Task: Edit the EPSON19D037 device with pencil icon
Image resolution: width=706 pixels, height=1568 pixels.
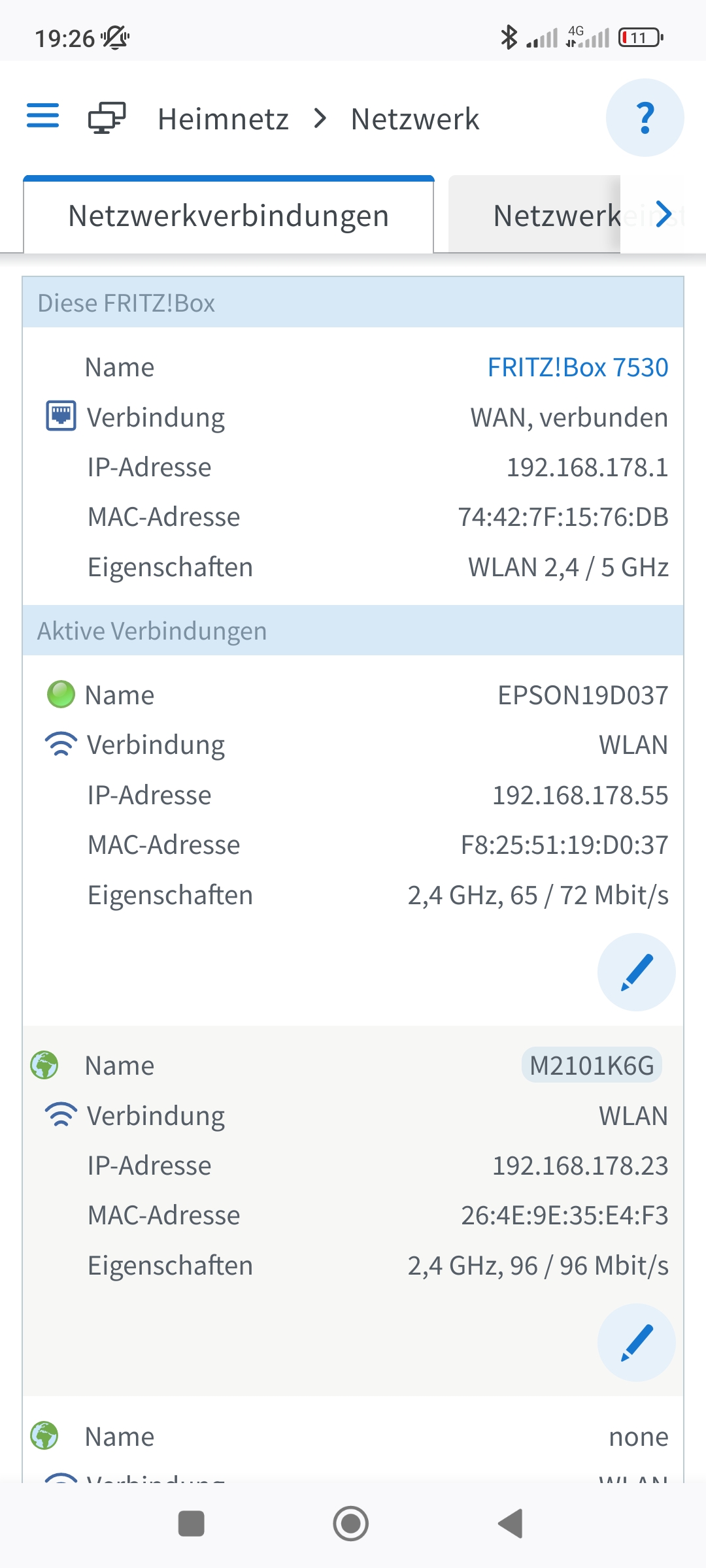Action: tap(636, 972)
